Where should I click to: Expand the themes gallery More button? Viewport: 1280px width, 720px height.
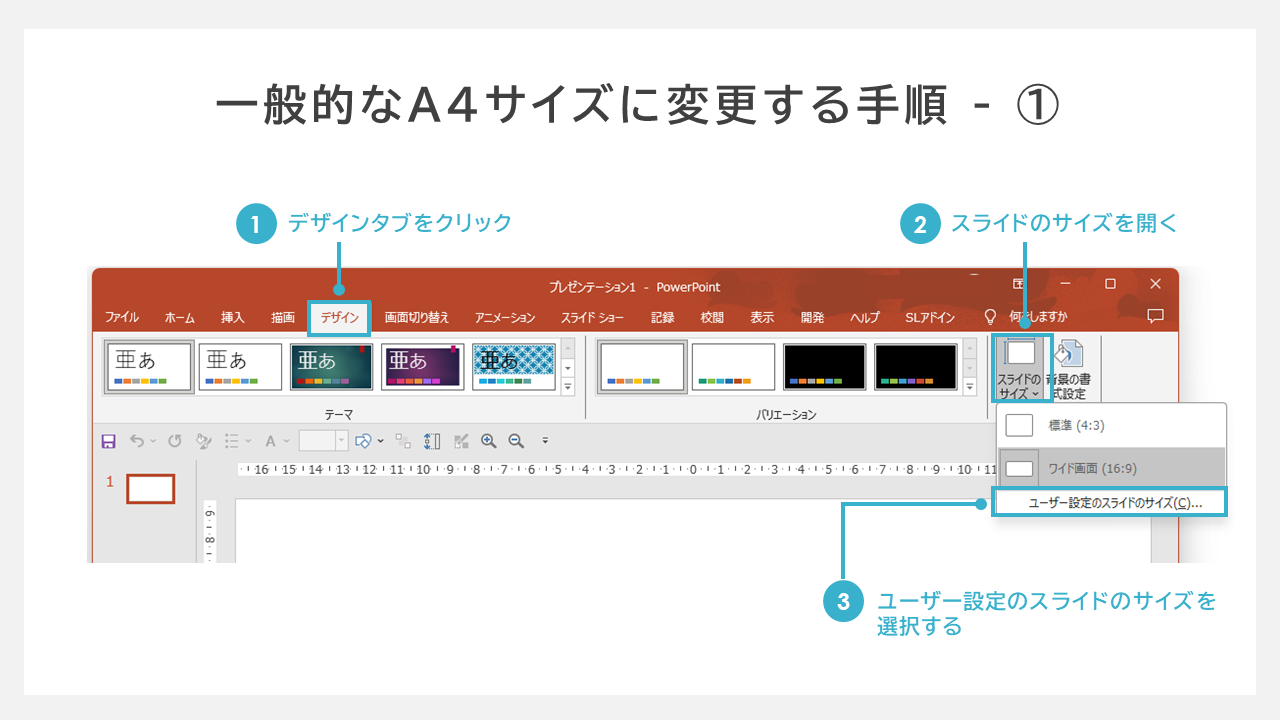(568, 385)
